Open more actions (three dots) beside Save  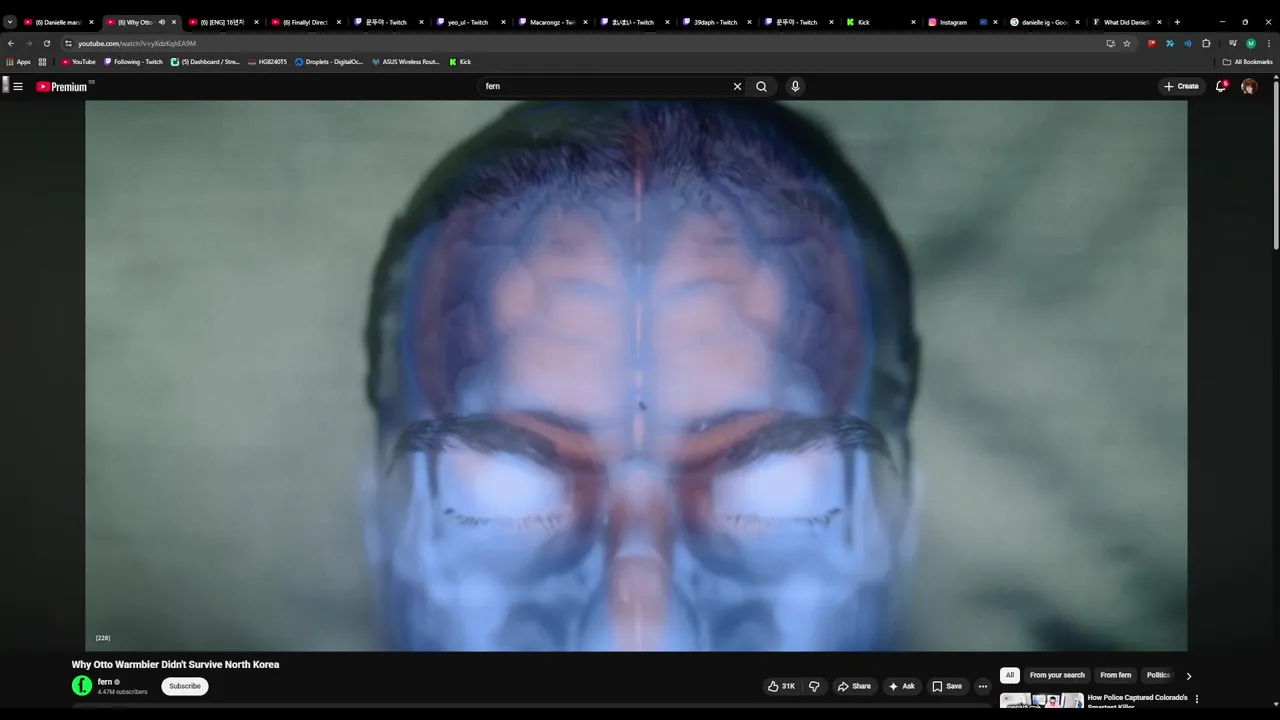[x=982, y=686]
